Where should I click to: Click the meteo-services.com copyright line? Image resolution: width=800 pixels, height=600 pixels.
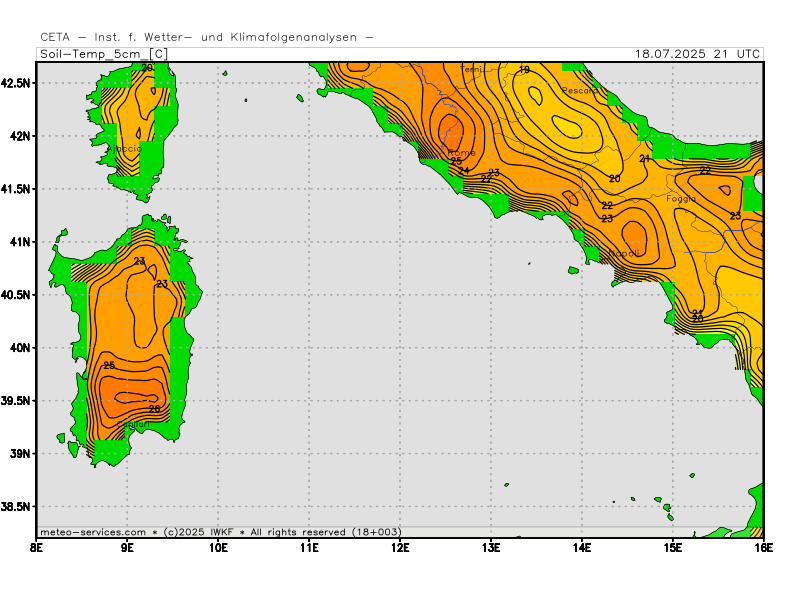(220, 532)
